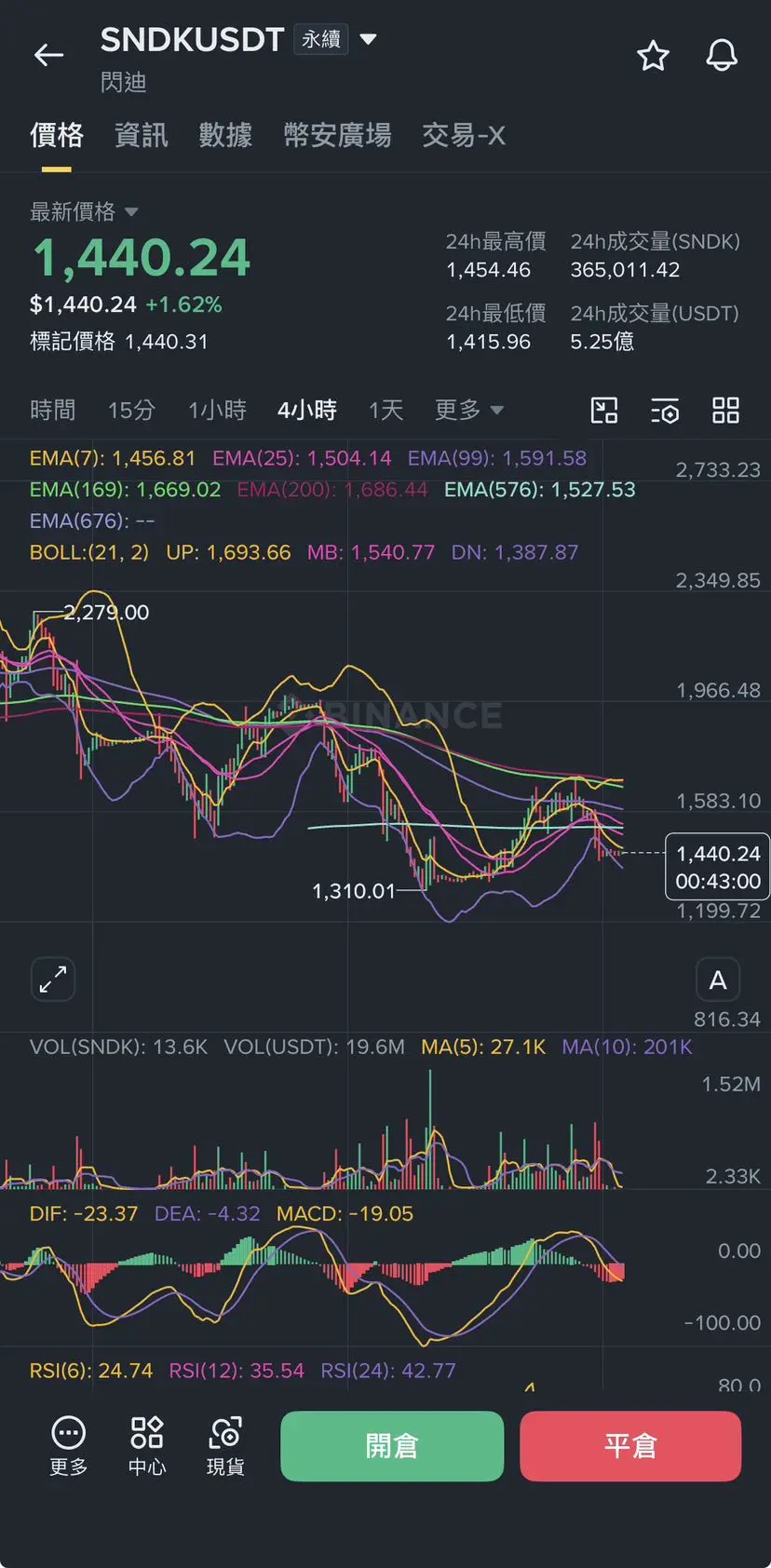Switch to the 資訊 tab
The image size is (771, 1568).
[x=142, y=135]
